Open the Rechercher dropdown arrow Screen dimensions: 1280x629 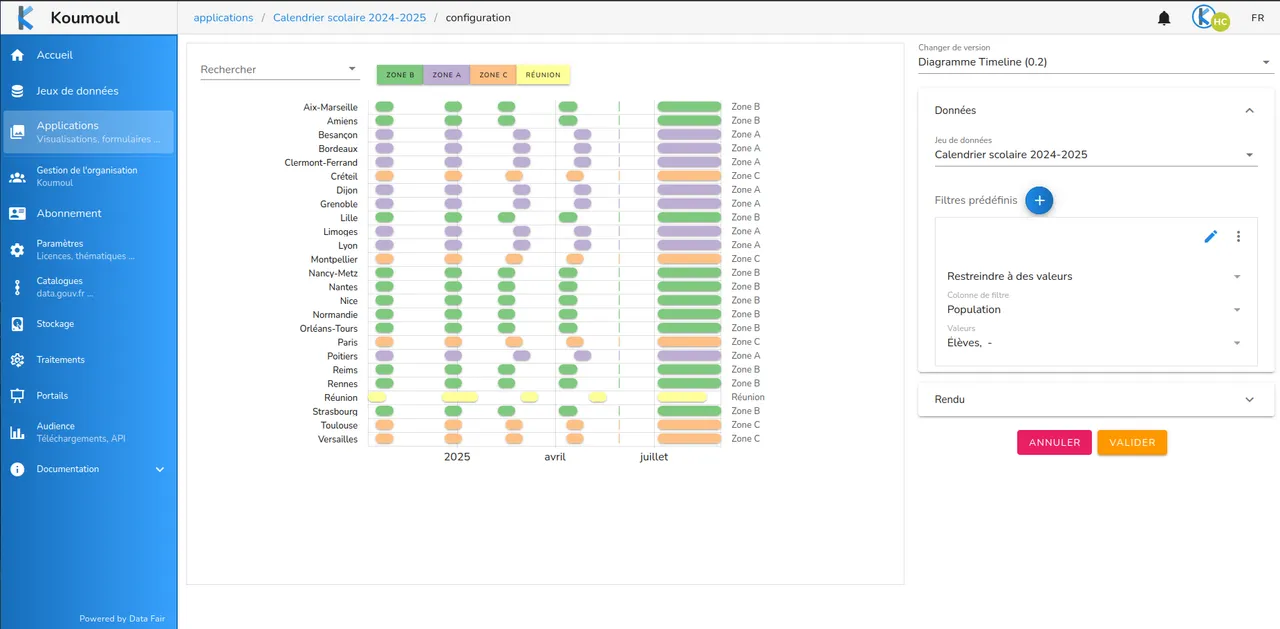click(x=352, y=69)
